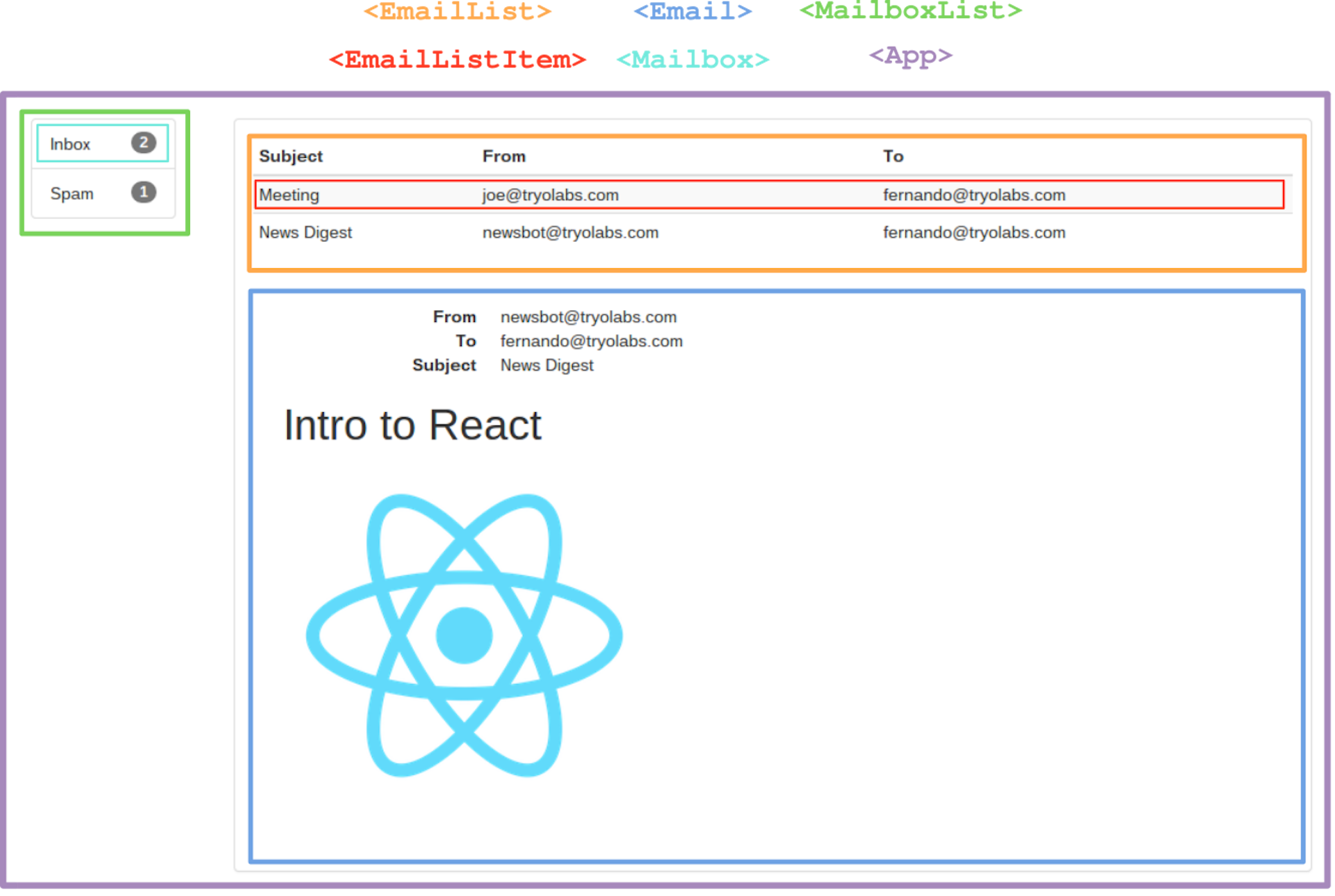Click the Inbox unread count badge showing 2
This screenshot has width=1335, height=896.
143,143
